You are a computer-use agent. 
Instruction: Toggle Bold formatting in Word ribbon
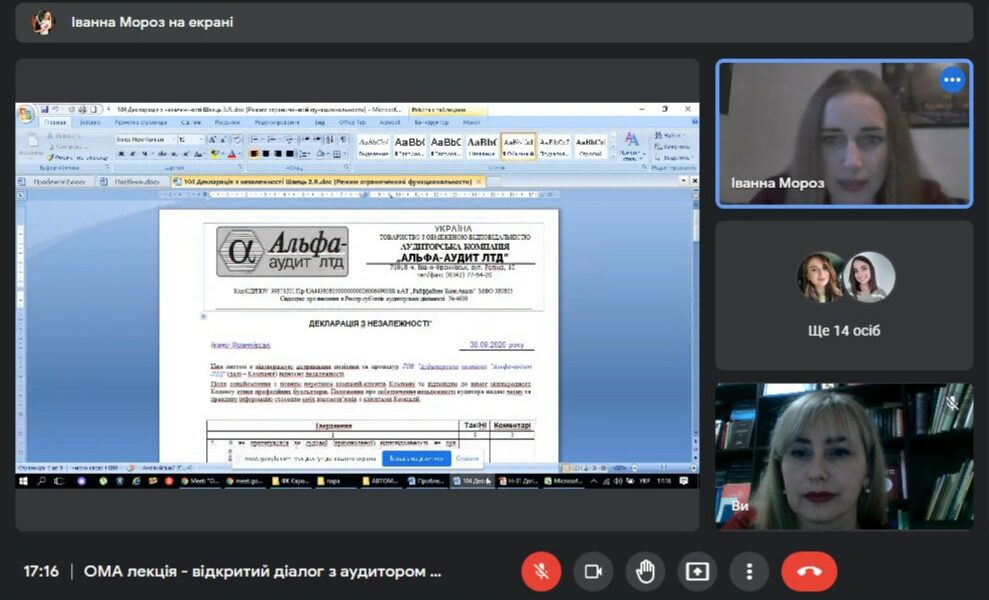click(x=121, y=154)
